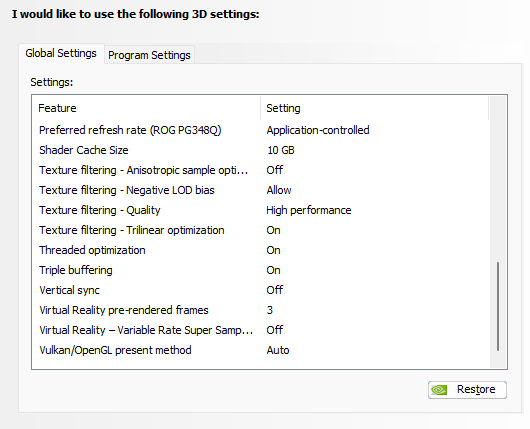Select Virtual Reality pre-rendered frames row
The width and height of the screenshot is (530, 429).
[x=261, y=310]
